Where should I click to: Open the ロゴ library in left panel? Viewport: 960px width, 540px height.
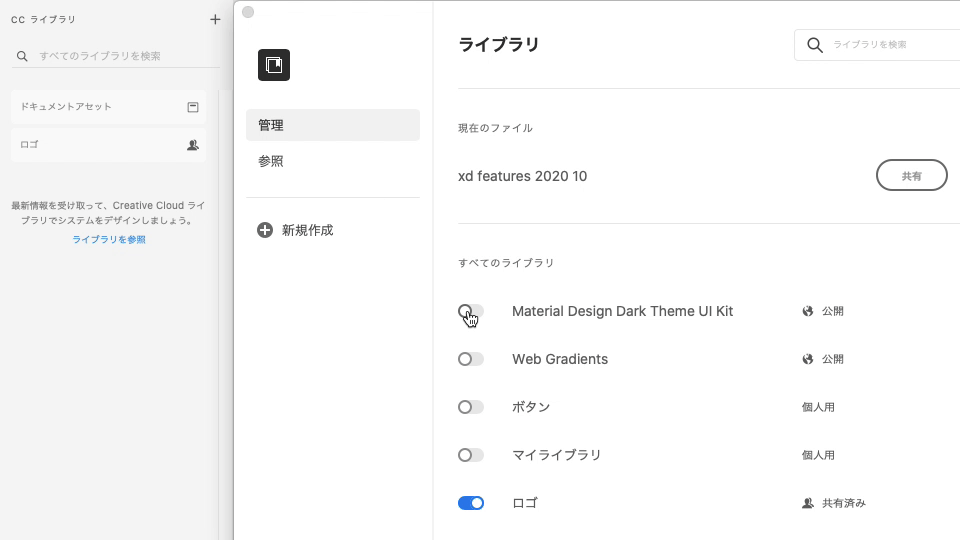[108, 145]
